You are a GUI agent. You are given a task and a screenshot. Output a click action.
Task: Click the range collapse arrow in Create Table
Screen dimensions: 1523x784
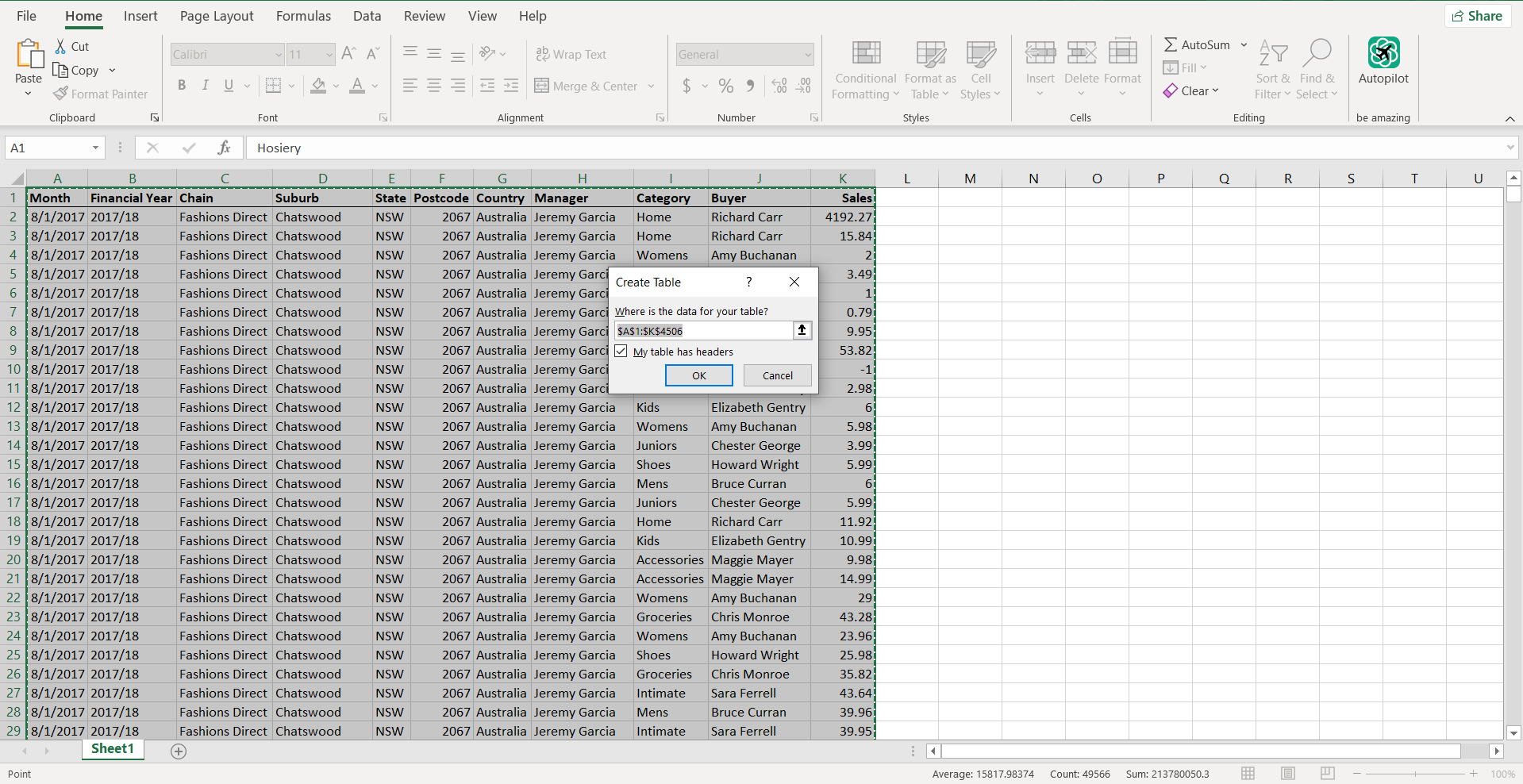pyautogui.click(x=802, y=331)
